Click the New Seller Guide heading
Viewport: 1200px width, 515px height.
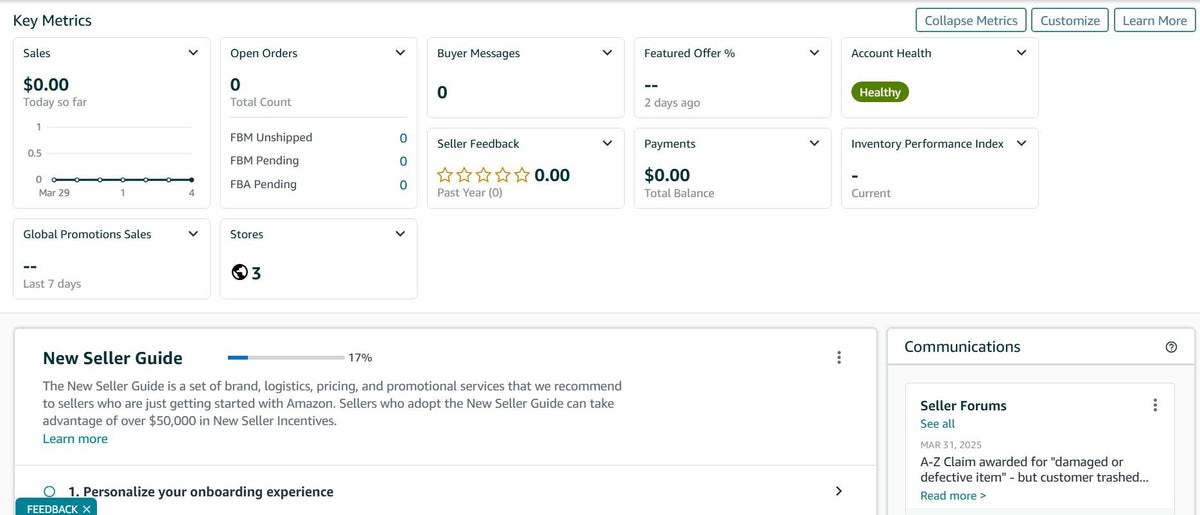[x=113, y=358]
